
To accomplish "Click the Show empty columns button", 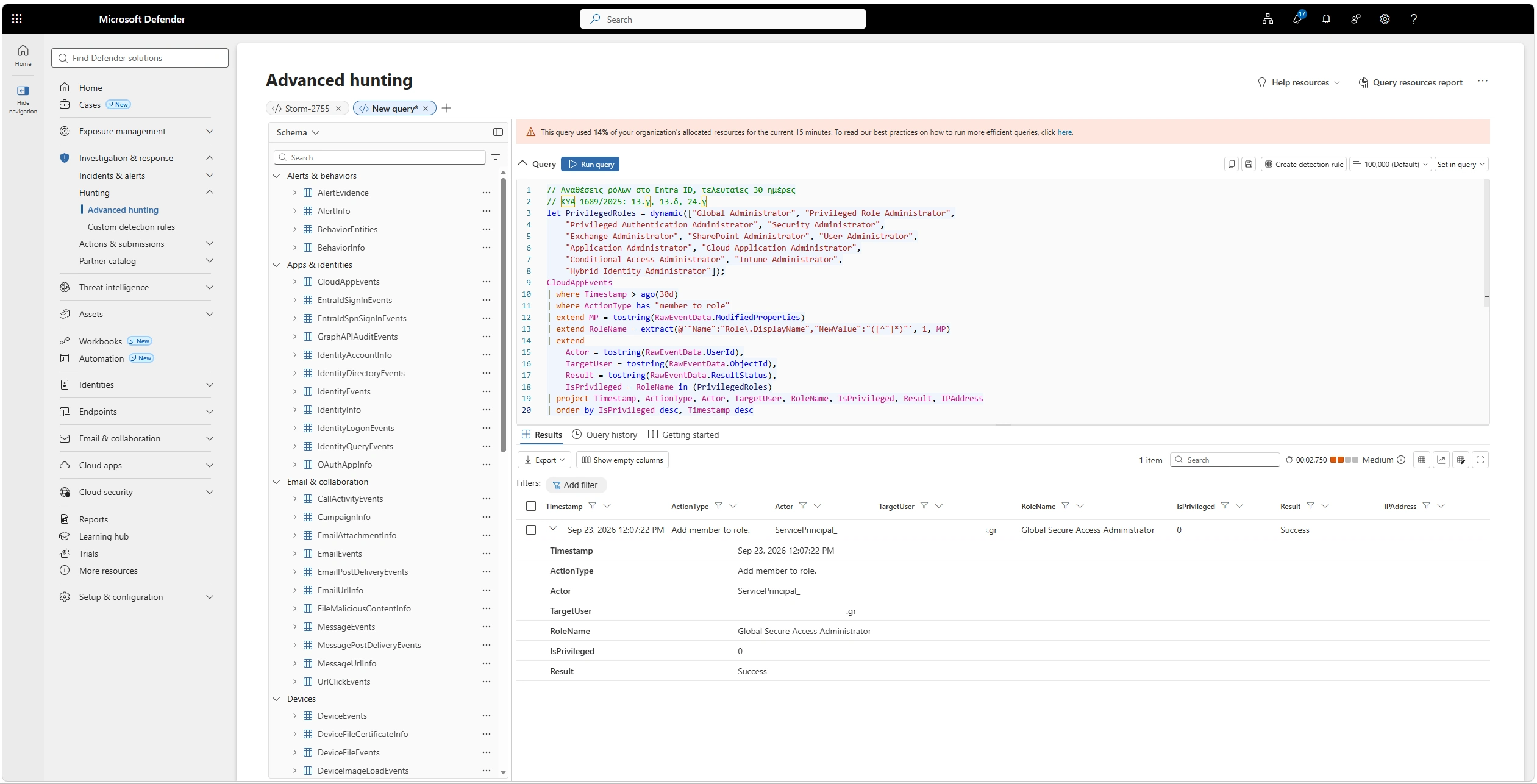I will [622, 460].
